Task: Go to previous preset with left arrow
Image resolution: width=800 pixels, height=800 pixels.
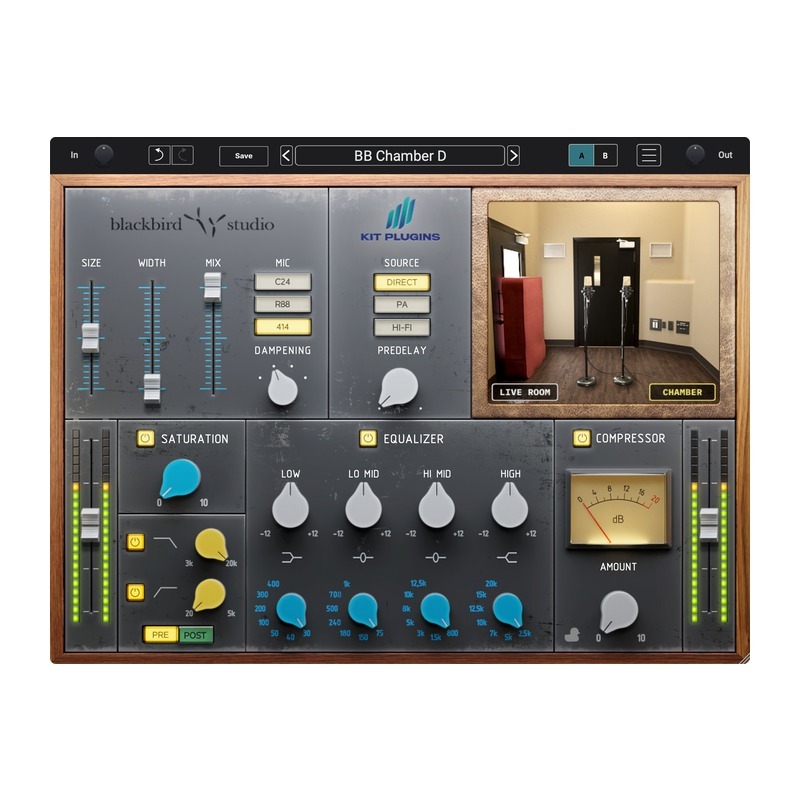Action: tap(286, 156)
